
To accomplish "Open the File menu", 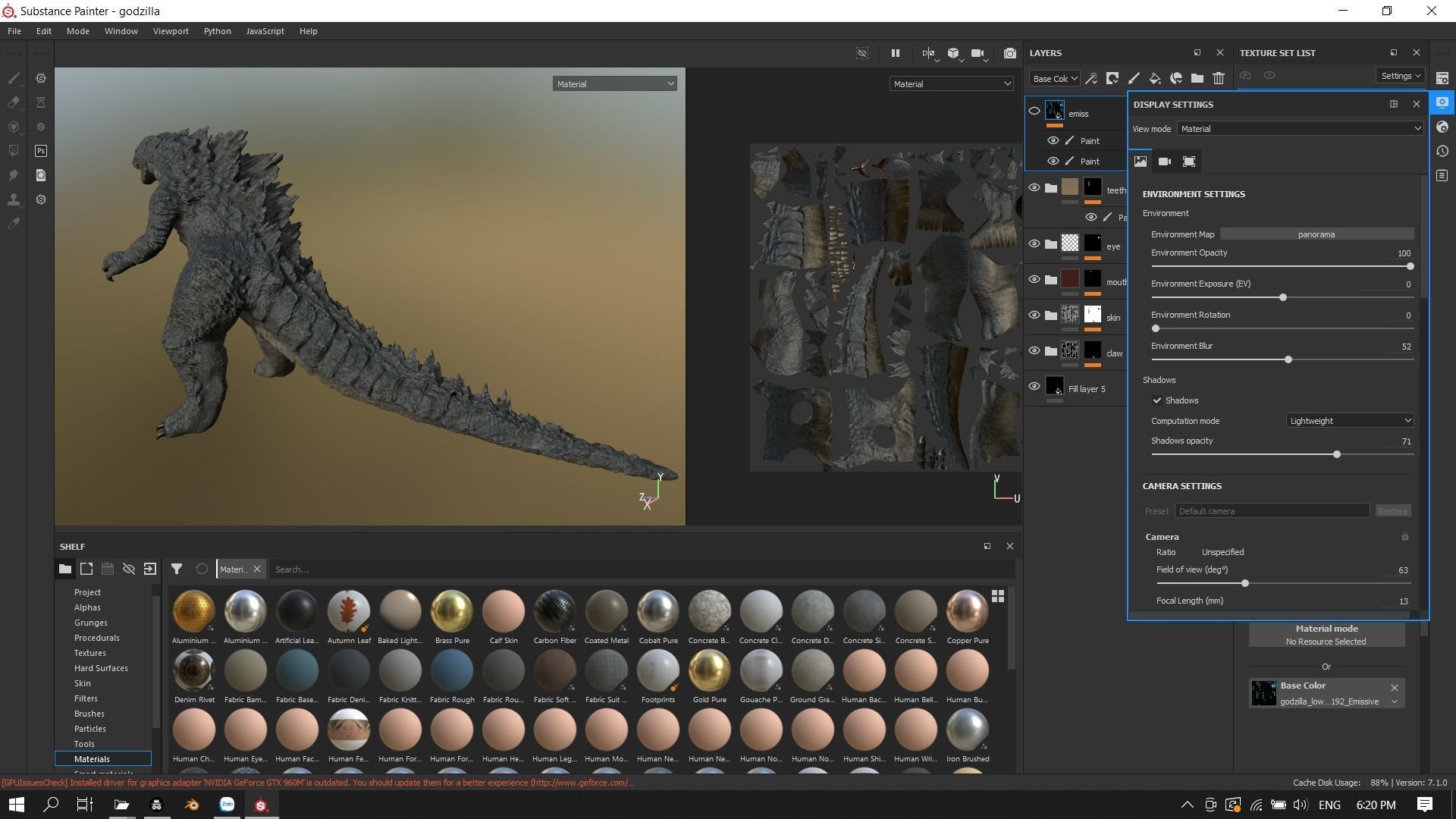I will point(14,31).
